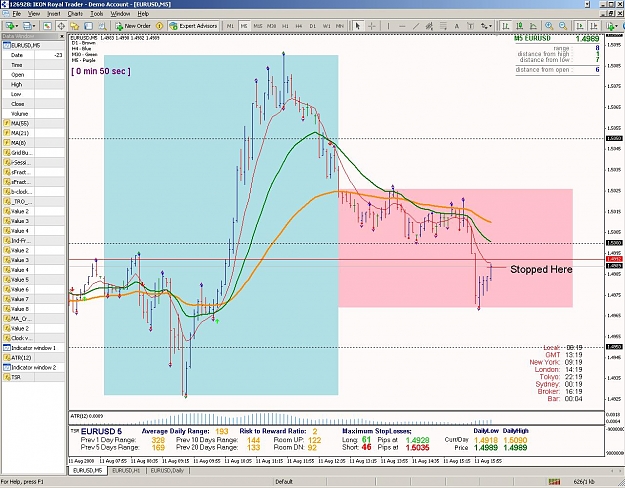Toggle the Market Watch window icon
Image resolution: width=625 pixels, height=488 pixels.
pyautogui.click(x=47, y=26)
